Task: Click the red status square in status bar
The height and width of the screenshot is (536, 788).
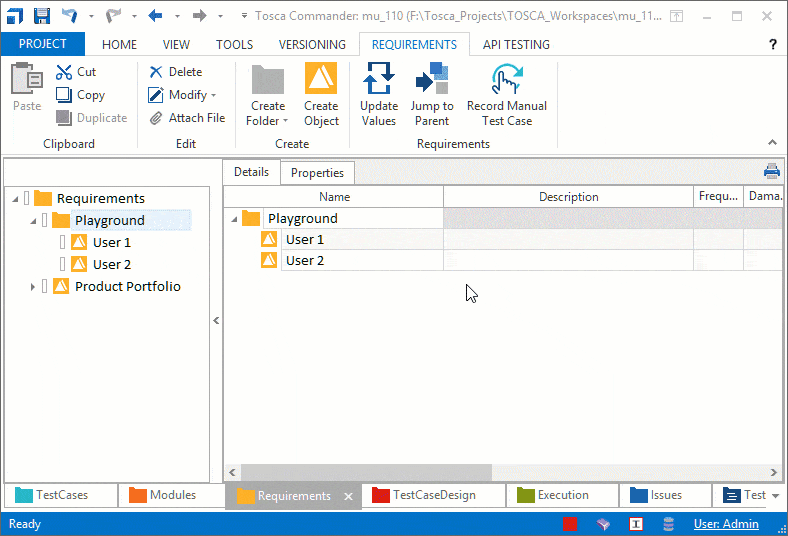Action: 570,524
